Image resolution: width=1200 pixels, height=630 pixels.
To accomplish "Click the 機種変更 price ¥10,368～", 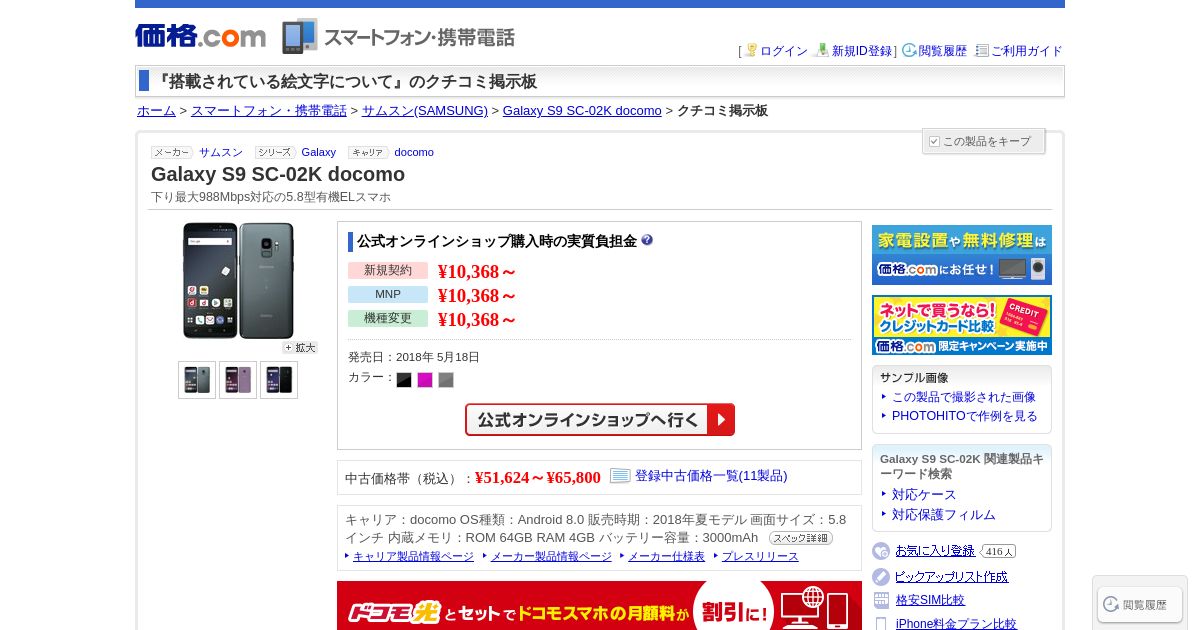I will pyautogui.click(x=477, y=320).
